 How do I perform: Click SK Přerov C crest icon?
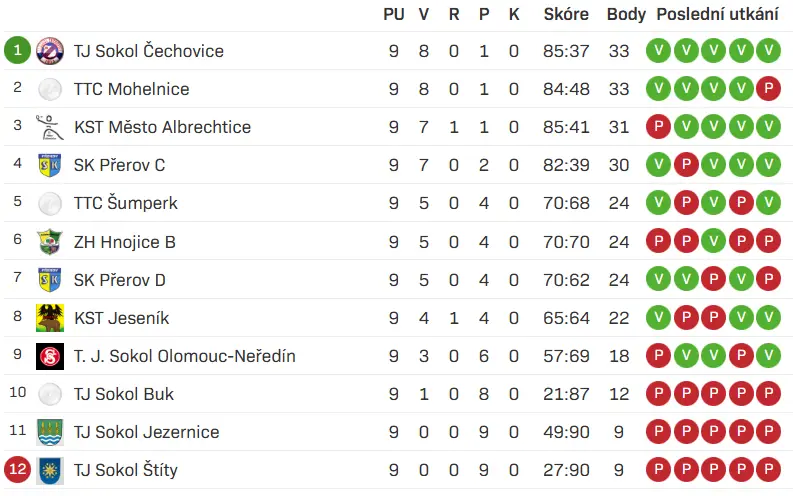click(x=50, y=165)
